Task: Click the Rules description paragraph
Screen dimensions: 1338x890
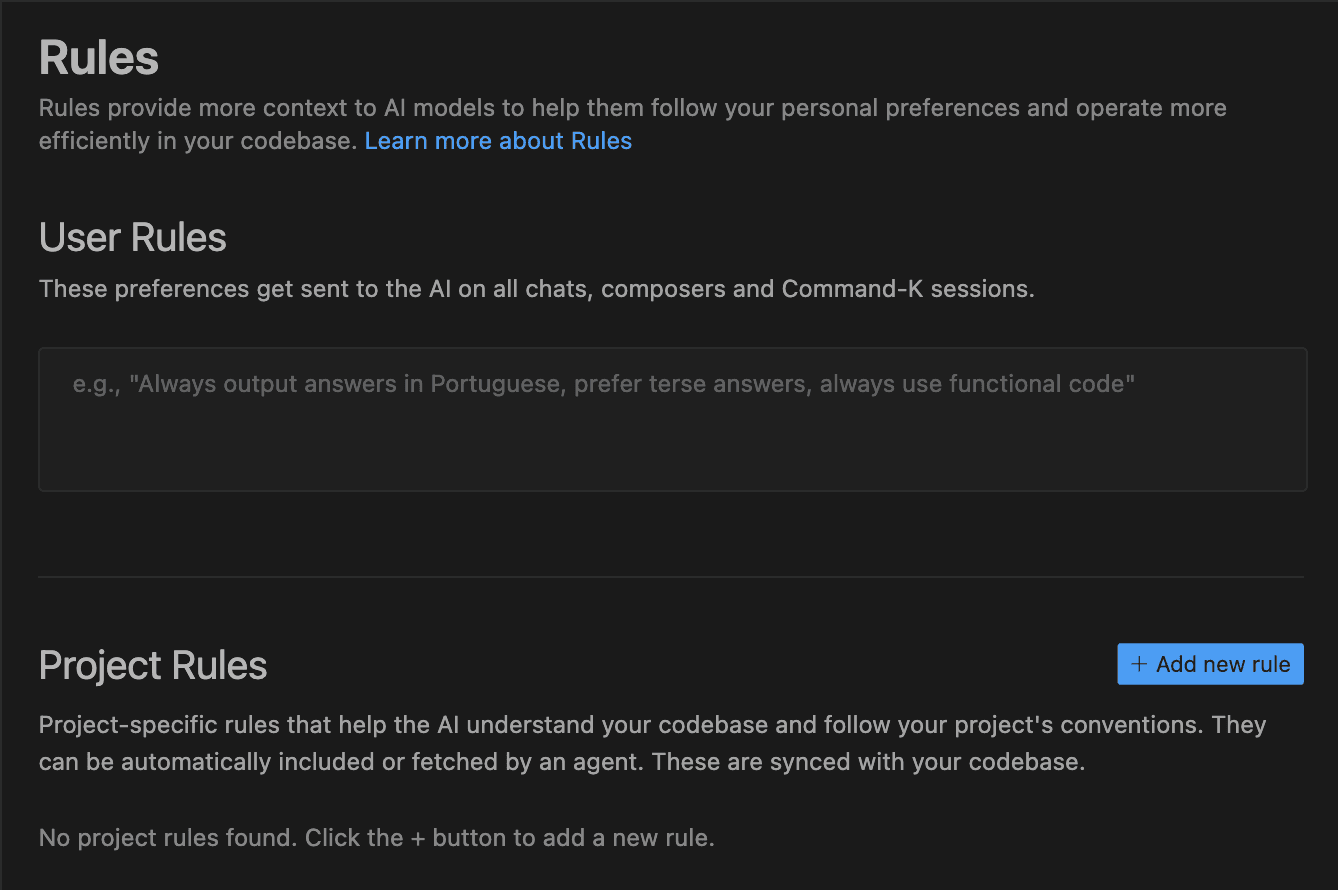Action: point(631,123)
